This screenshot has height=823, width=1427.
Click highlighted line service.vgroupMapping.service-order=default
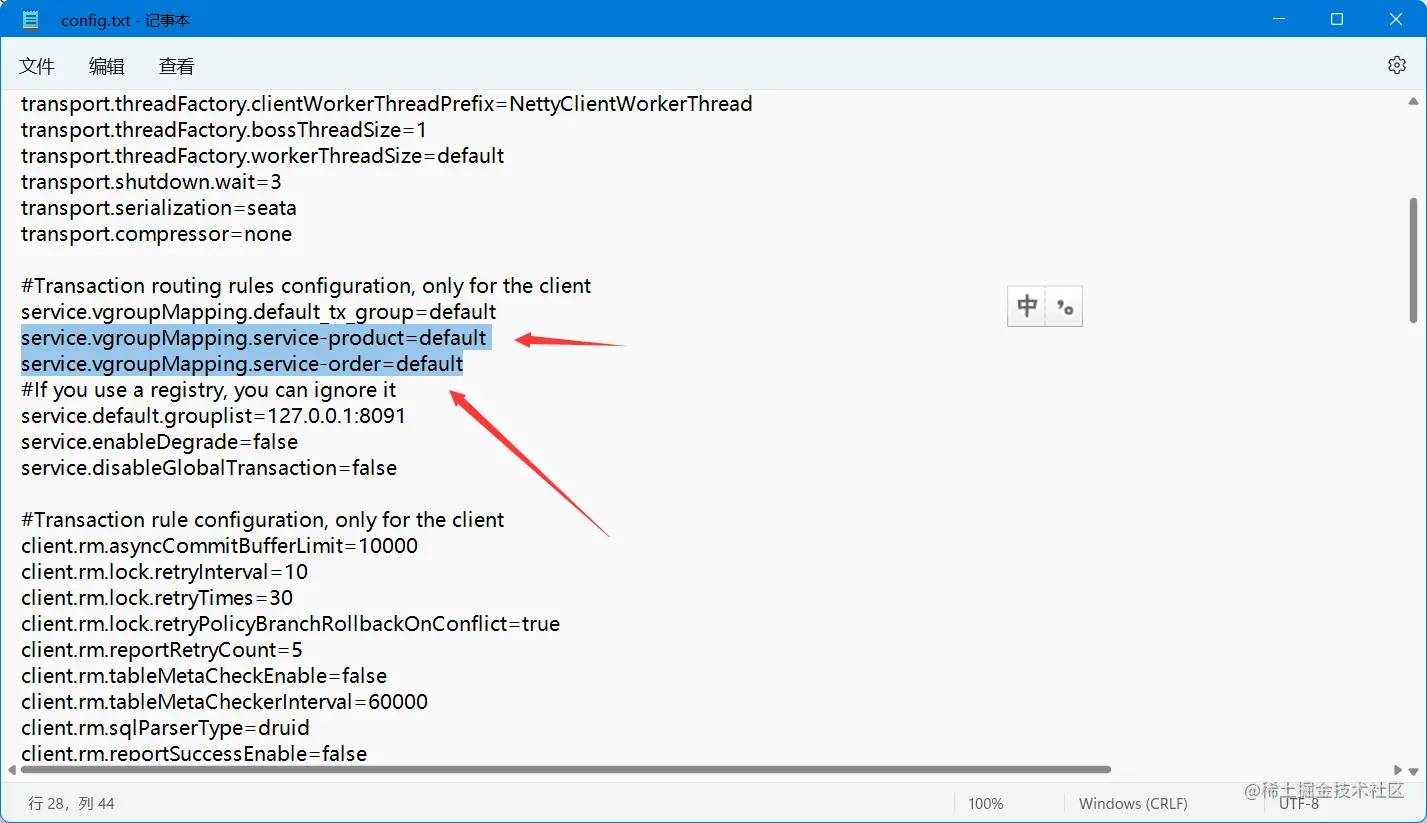tap(242, 364)
